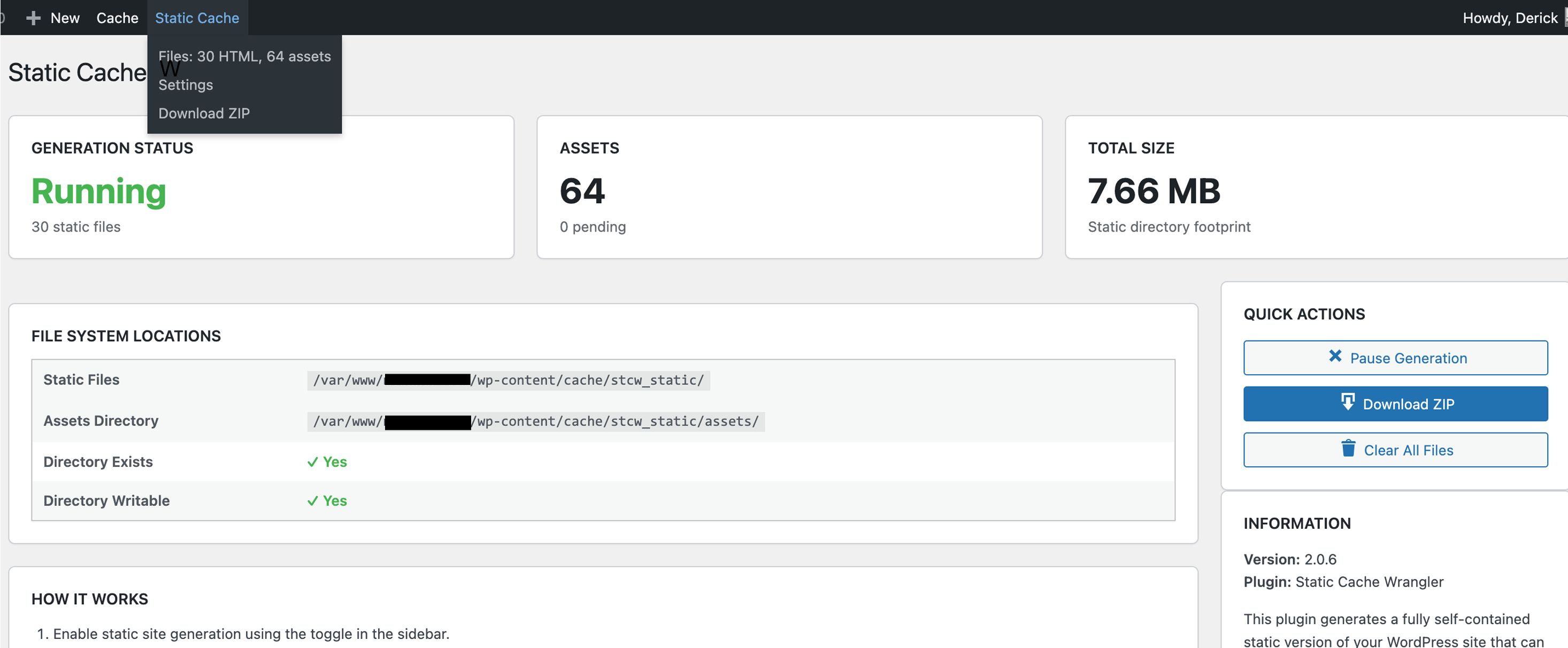The image size is (1568, 648).
Task: Select Download ZIP from the dropdown menu
Action: tap(204, 113)
